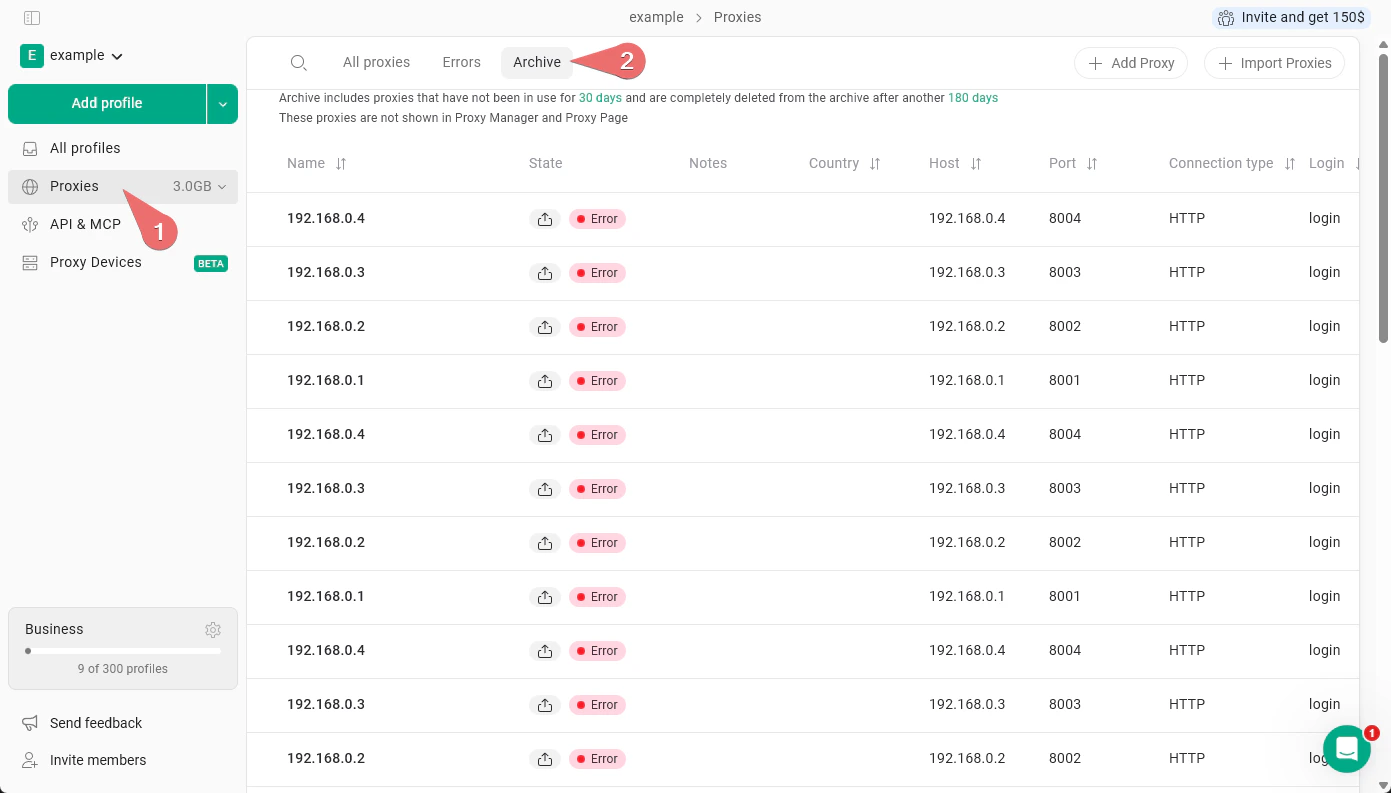The height and width of the screenshot is (793, 1391).
Task: Open the API & MCP page
Action: (85, 224)
